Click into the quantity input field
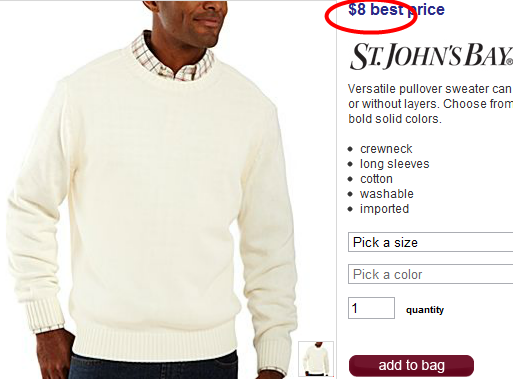The image size is (513, 379). (x=371, y=308)
